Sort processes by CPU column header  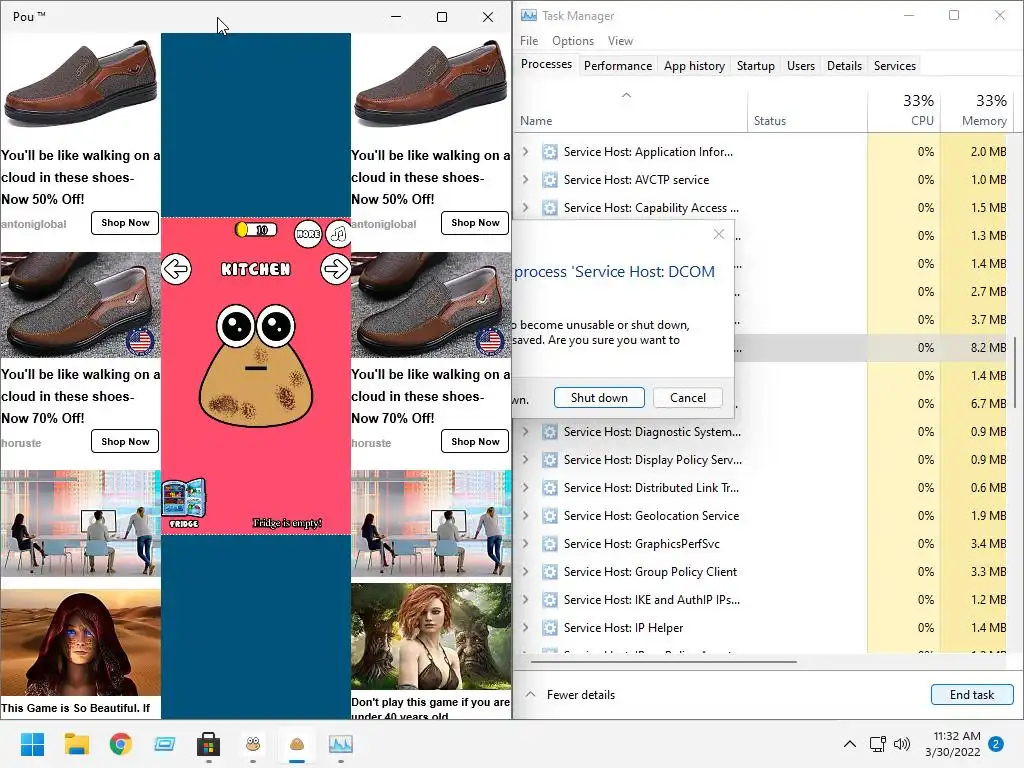pos(904,110)
